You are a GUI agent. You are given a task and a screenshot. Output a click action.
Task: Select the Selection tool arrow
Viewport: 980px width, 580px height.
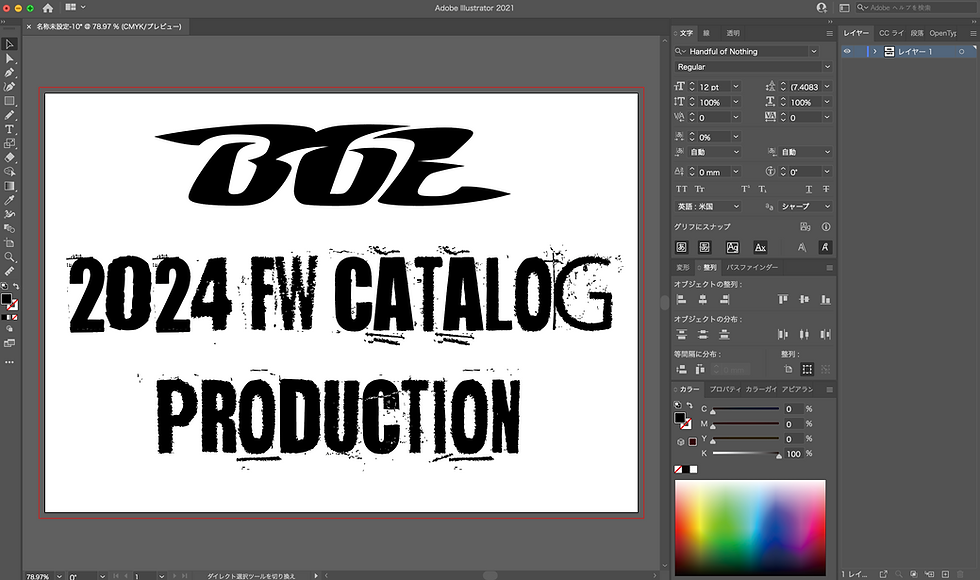[9, 44]
